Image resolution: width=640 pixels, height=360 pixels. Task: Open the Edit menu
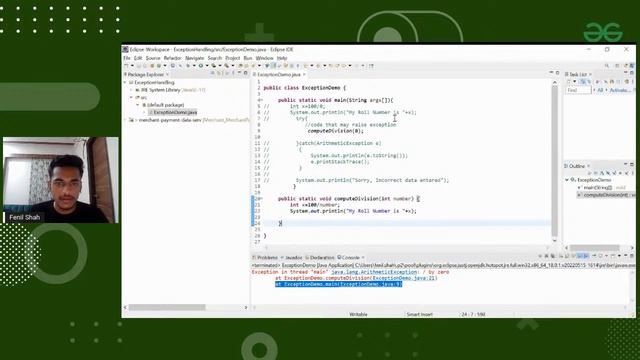pos(138,58)
